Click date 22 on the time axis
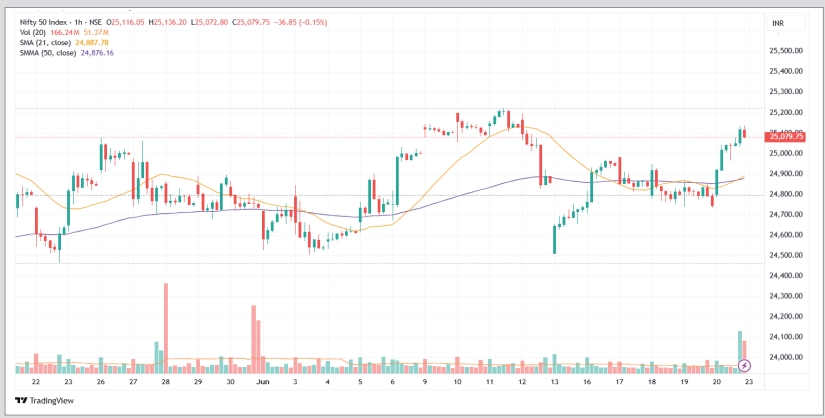Screen dimensions: 825x418 coord(36,383)
